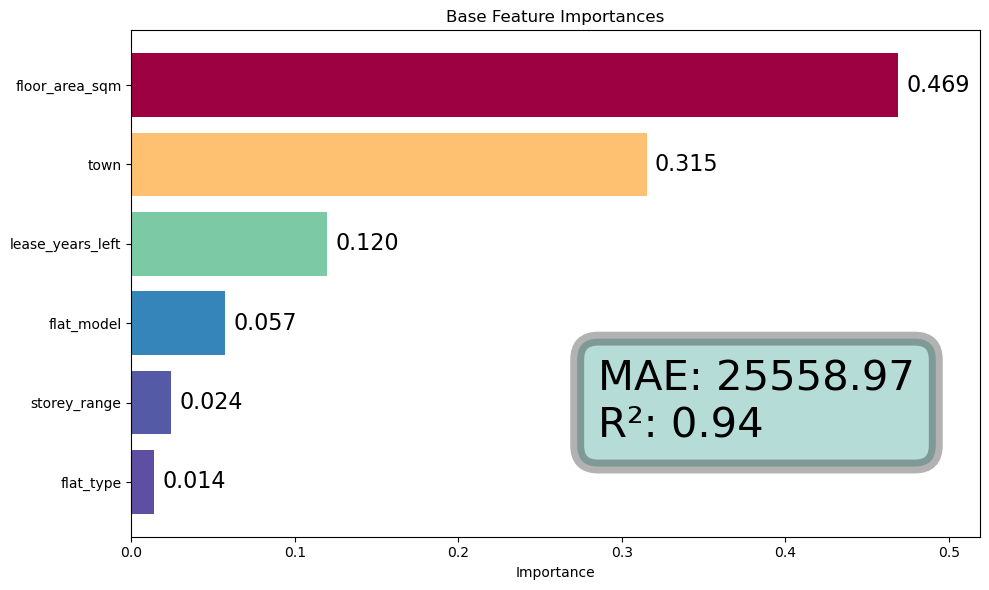The height and width of the screenshot is (590, 989).
Task: Click the orange town bar
Action: (x=389, y=164)
